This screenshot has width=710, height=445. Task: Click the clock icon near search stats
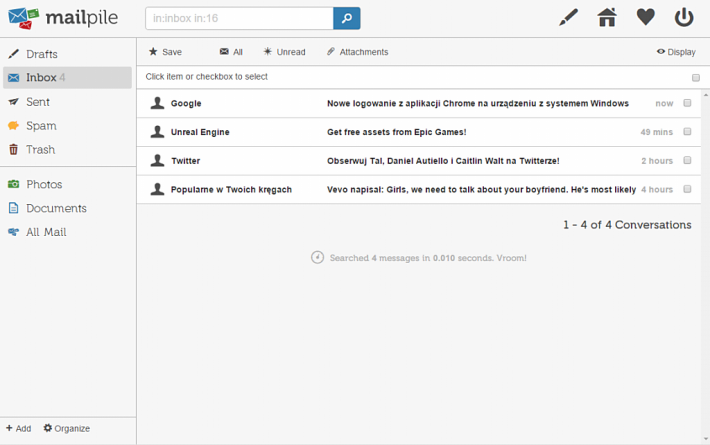pos(317,258)
